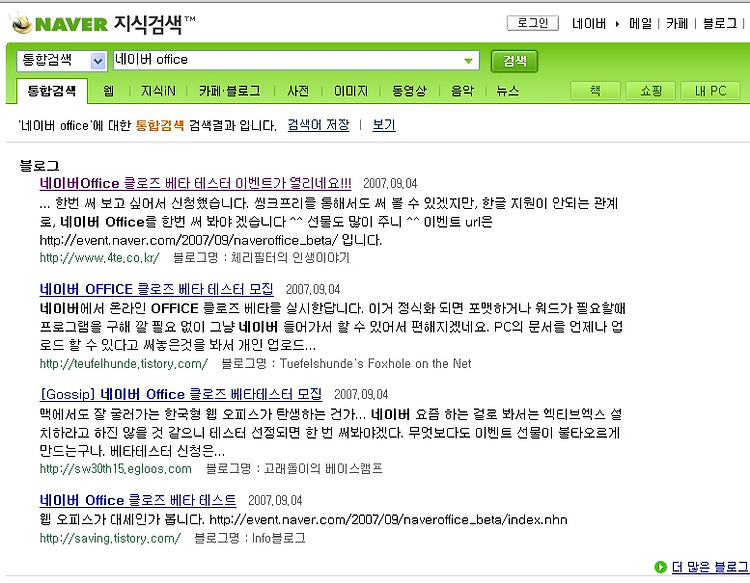This screenshot has width=750, height=583.
Task: Switch to the 뉴스 tab
Action: (507, 91)
